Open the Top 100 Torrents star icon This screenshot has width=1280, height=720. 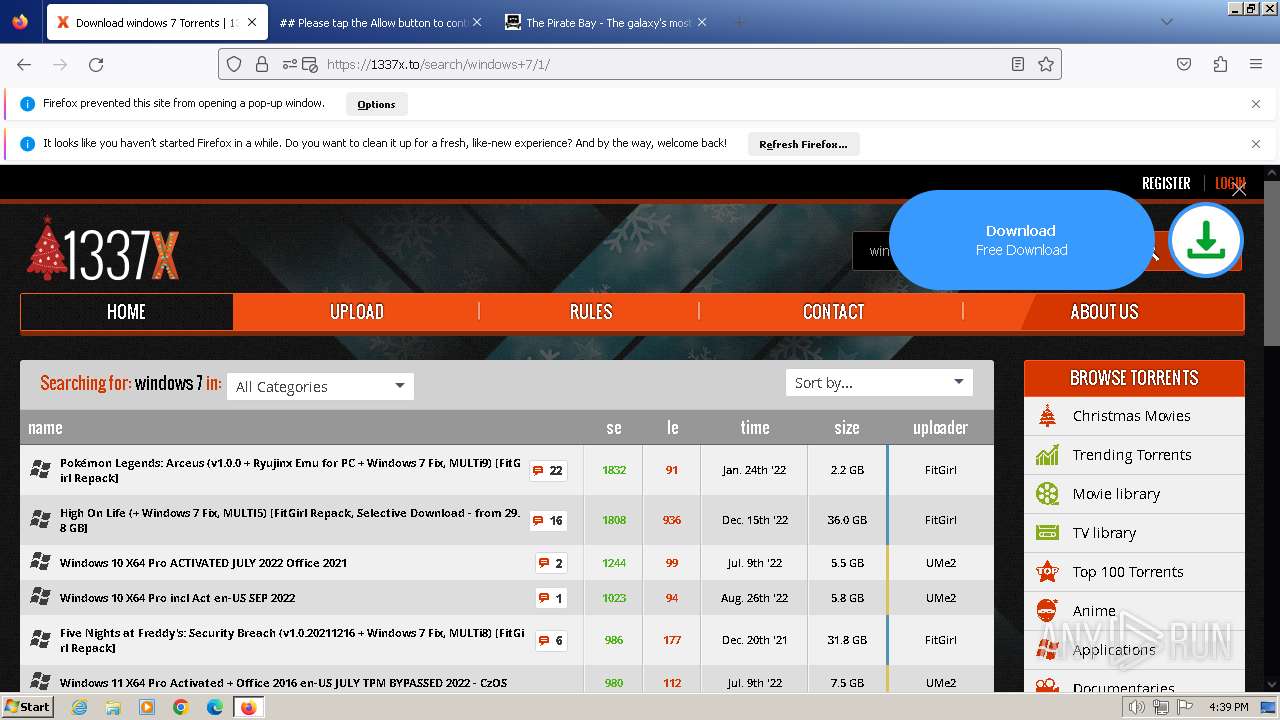pyautogui.click(x=1047, y=572)
